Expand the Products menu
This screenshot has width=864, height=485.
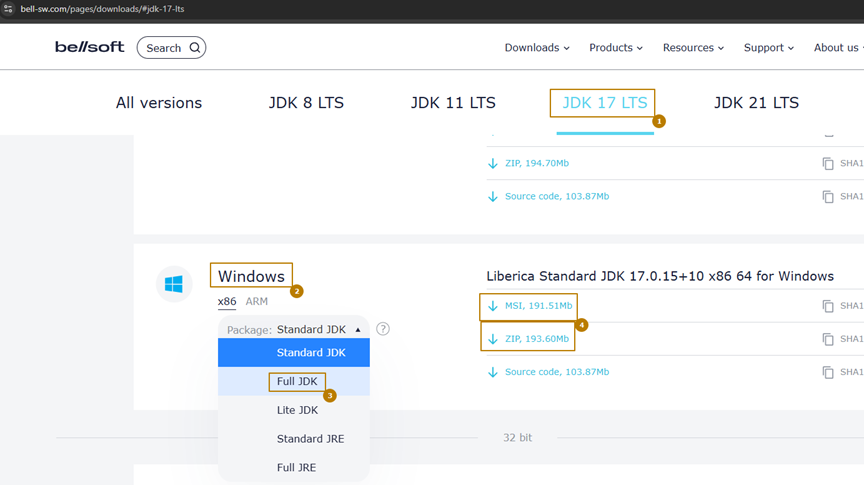(616, 47)
